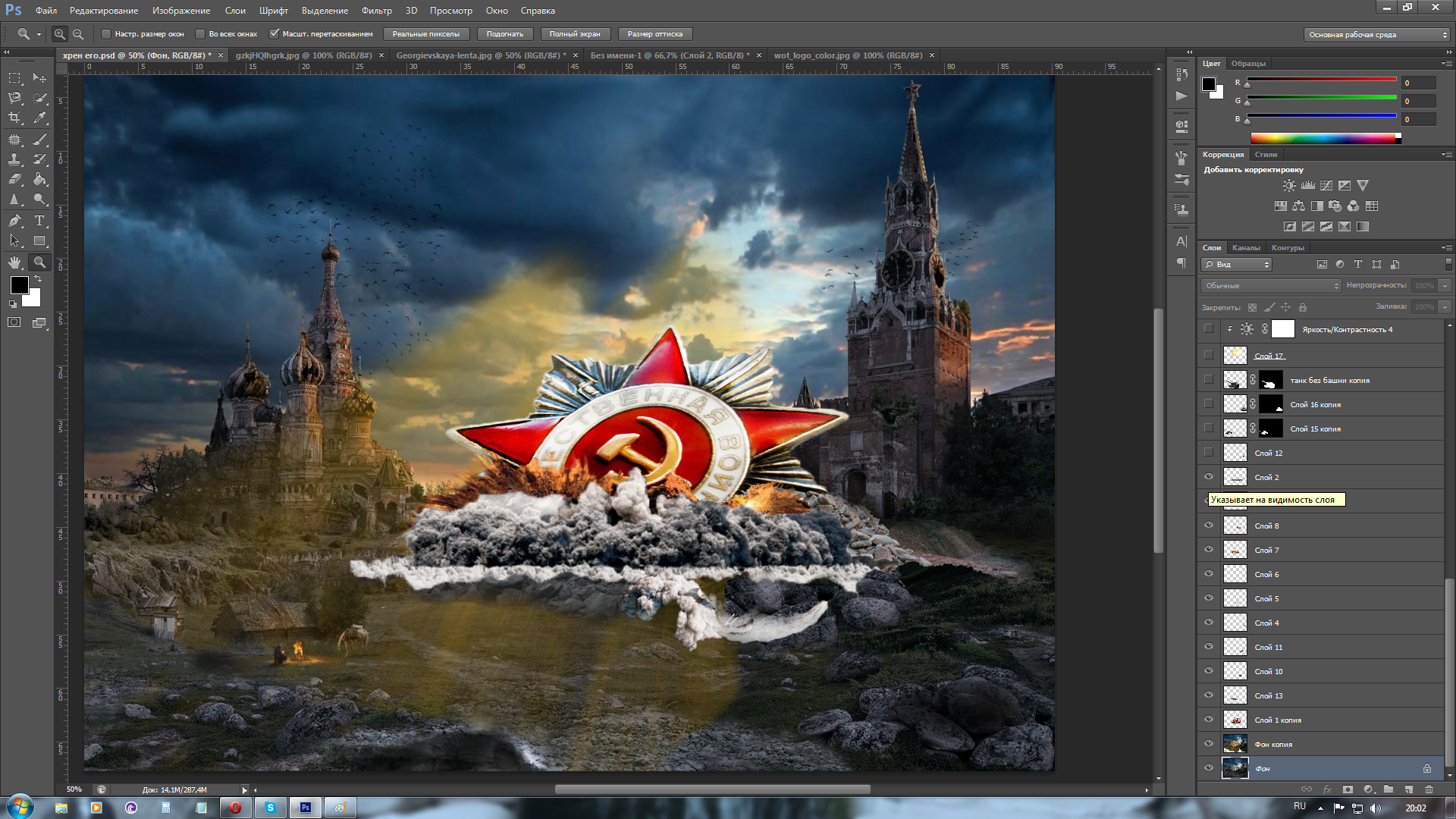This screenshot has height=819, width=1456.
Task: Select the Pen tool
Action: (x=14, y=221)
